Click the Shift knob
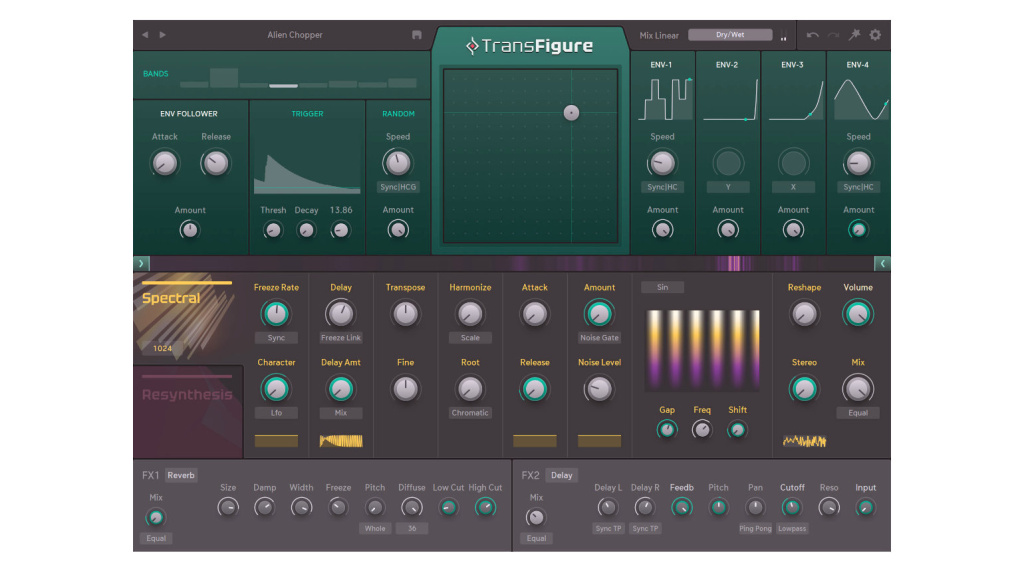Screen dimensions: 1024x565 tap(737, 429)
